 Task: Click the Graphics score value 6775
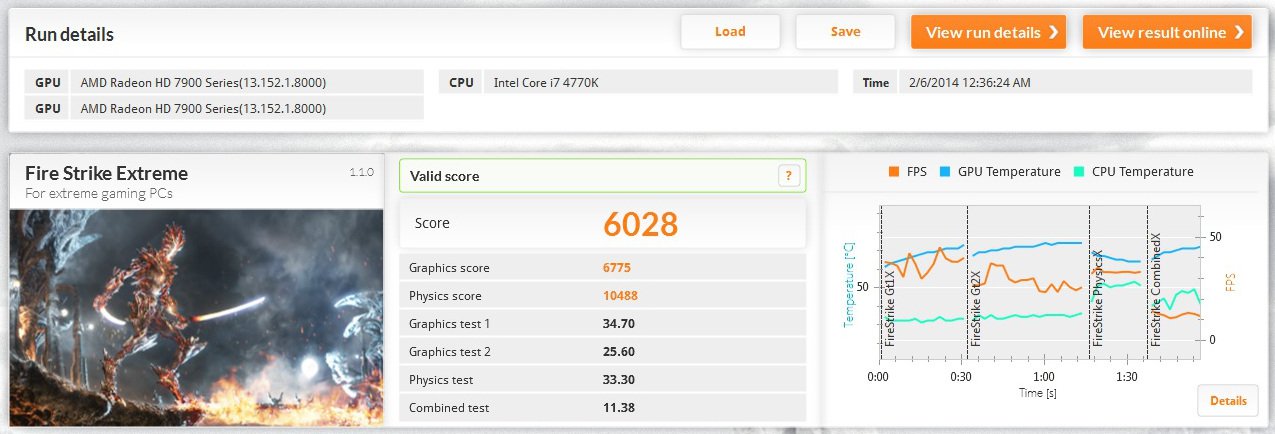coord(616,268)
